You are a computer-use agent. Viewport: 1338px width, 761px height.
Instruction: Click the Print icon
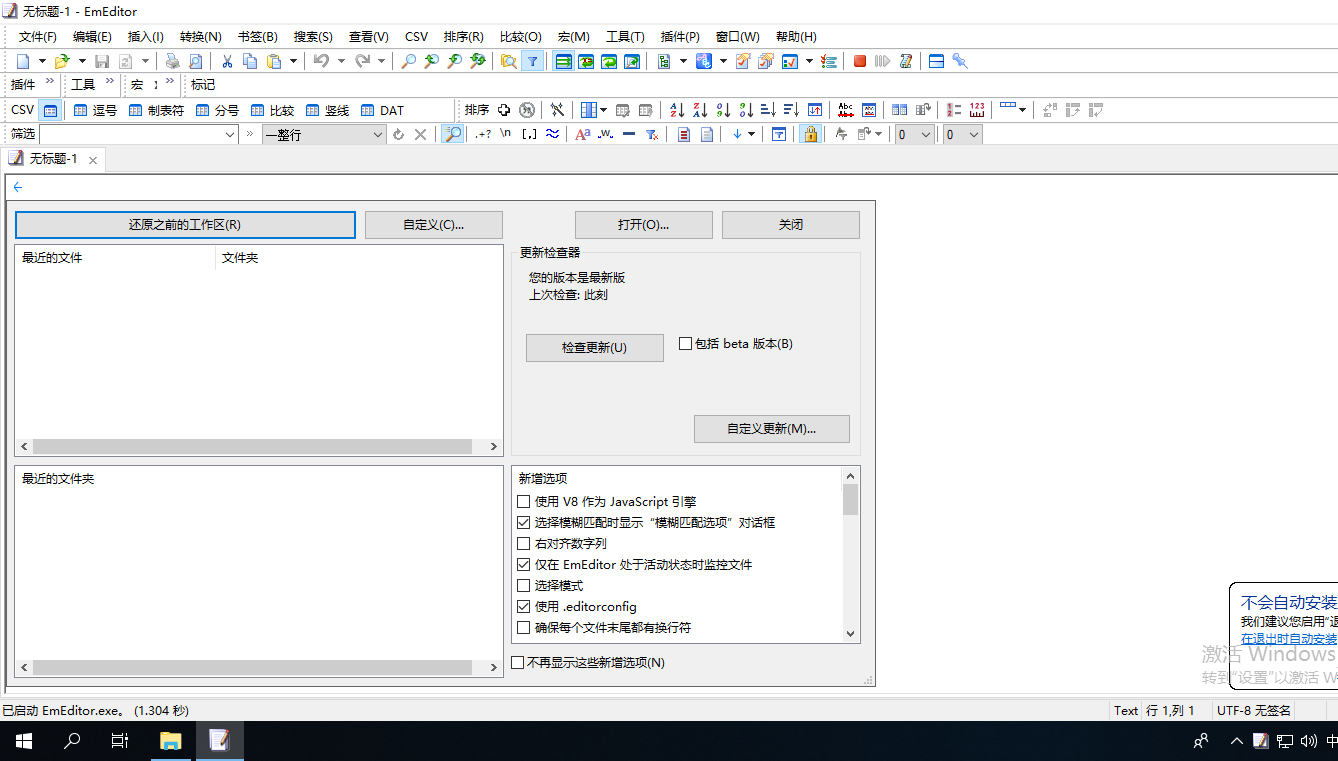tap(172, 61)
